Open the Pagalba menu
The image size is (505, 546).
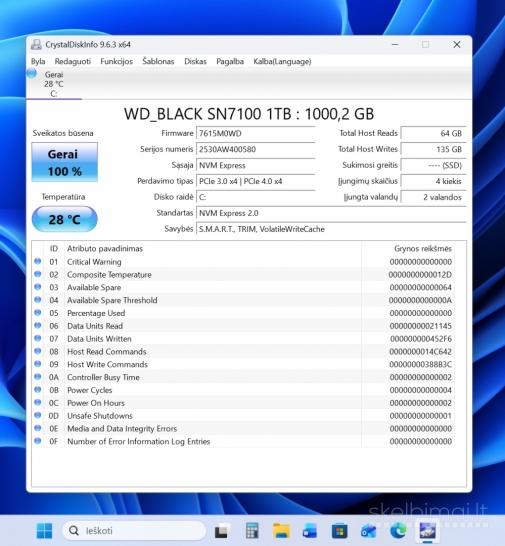coord(230,62)
